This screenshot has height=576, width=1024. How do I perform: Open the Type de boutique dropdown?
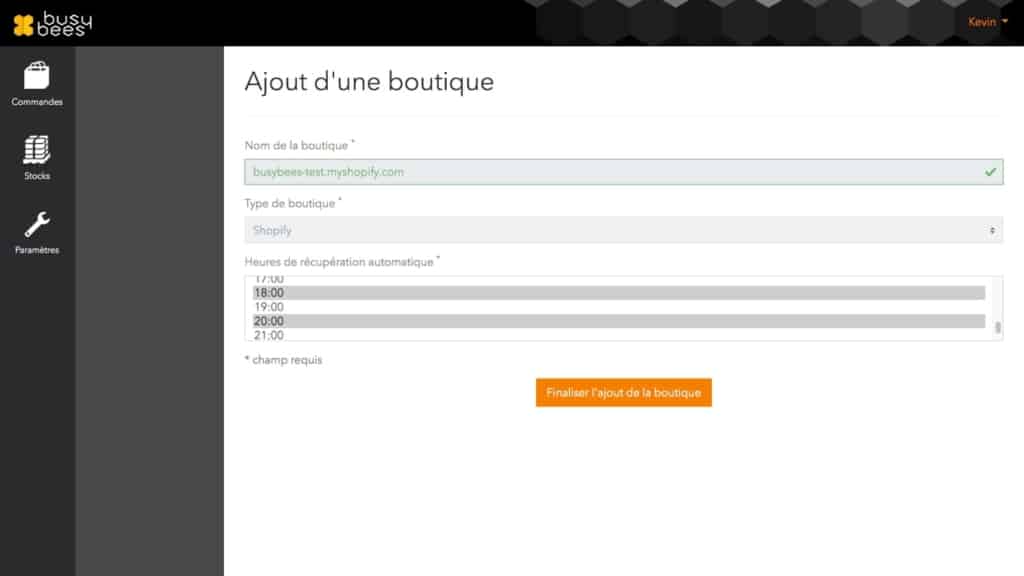624,230
